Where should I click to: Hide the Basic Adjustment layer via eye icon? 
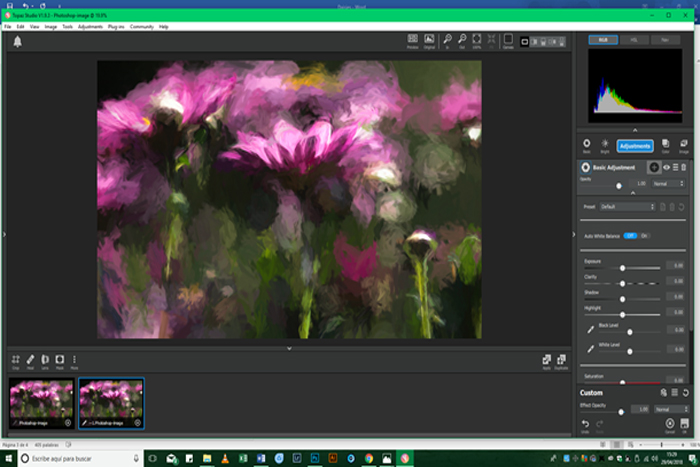point(666,167)
